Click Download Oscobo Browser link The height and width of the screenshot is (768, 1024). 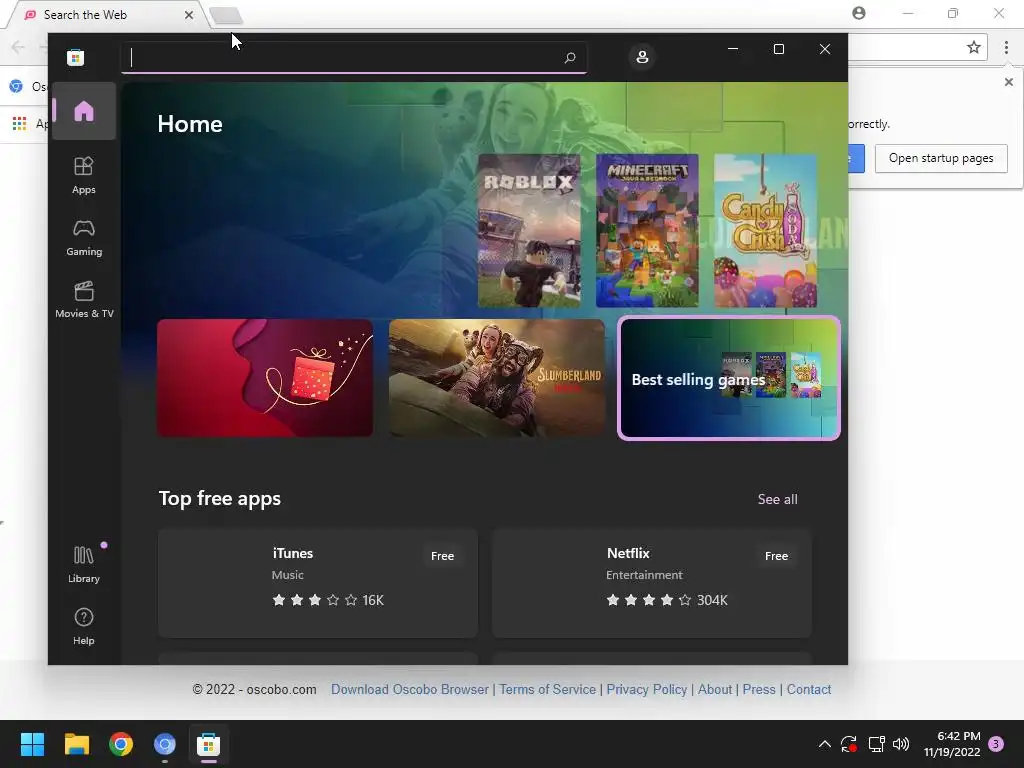(x=409, y=690)
